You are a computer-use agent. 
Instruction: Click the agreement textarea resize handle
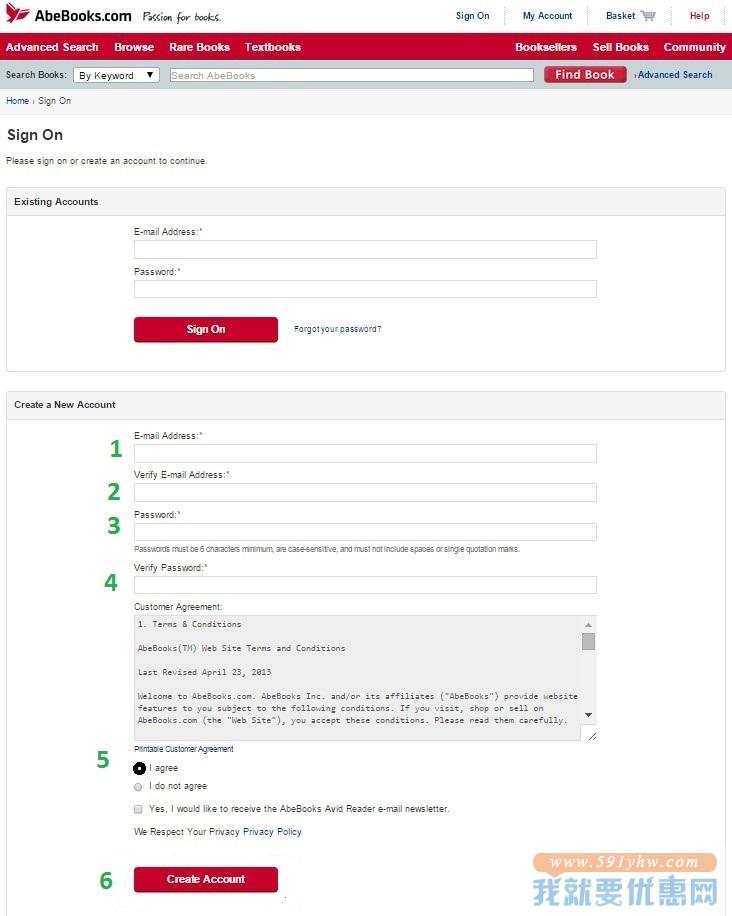pos(592,736)
